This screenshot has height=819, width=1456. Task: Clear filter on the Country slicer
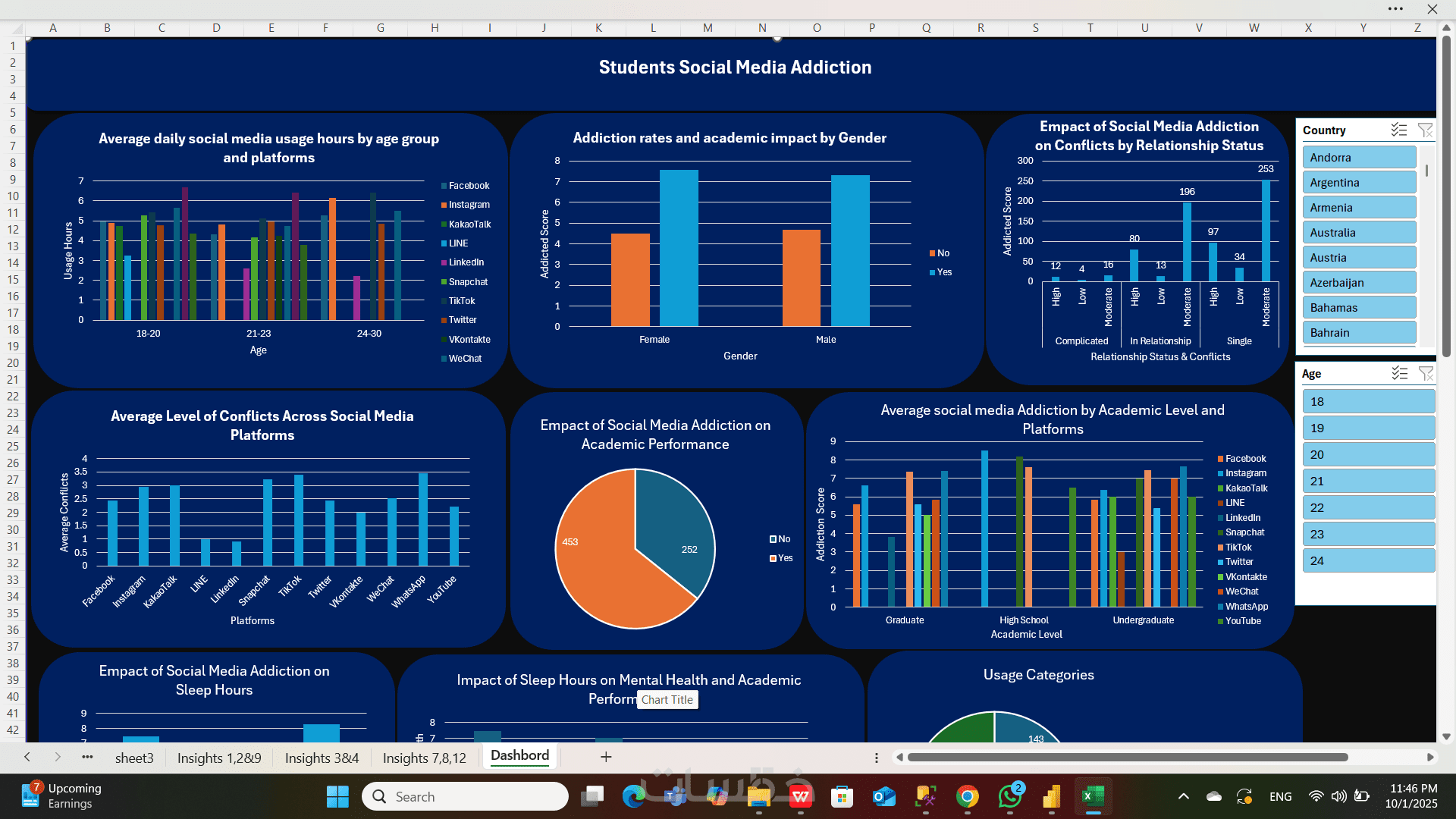point(1425,130)
